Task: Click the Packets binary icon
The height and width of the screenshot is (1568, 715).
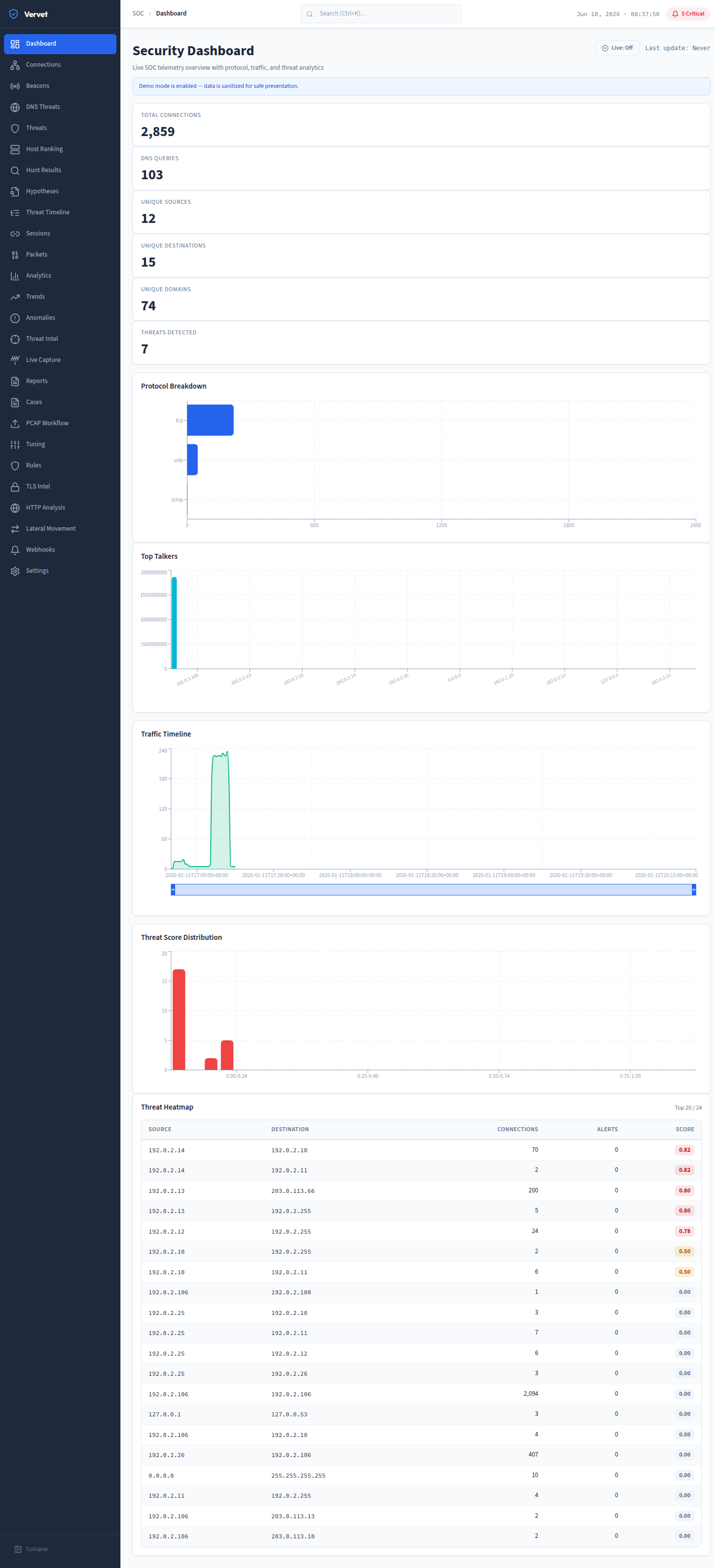Action: (x=15, y=255)
